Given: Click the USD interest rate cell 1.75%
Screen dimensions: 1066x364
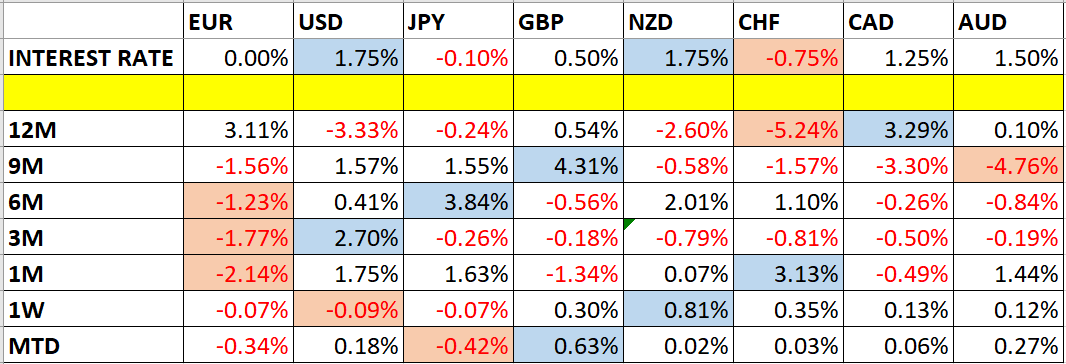Looking at the screenshot, I should (347, 59).
